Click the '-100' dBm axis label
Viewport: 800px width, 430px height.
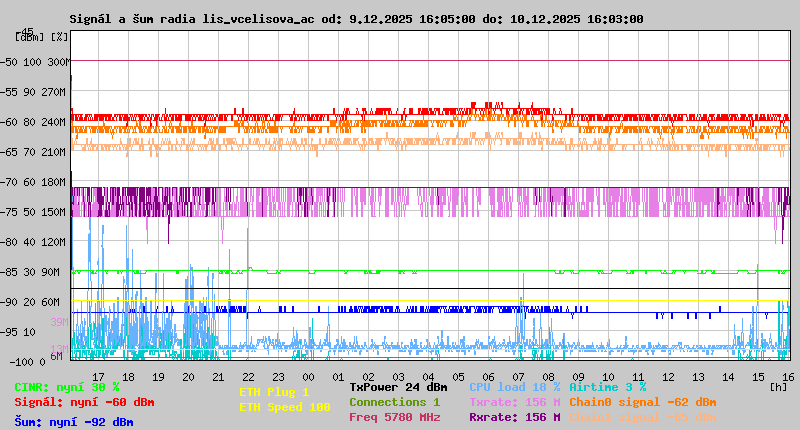[x=20, y=362]
